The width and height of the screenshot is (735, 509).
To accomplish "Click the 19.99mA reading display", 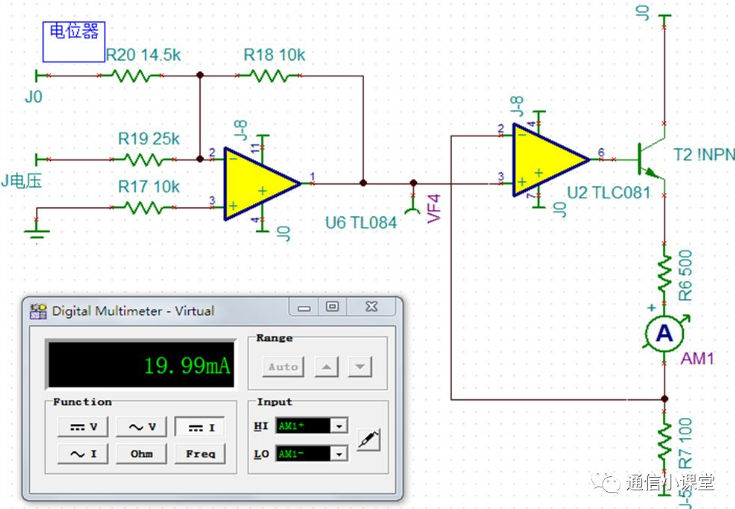I will pos(142,365).
